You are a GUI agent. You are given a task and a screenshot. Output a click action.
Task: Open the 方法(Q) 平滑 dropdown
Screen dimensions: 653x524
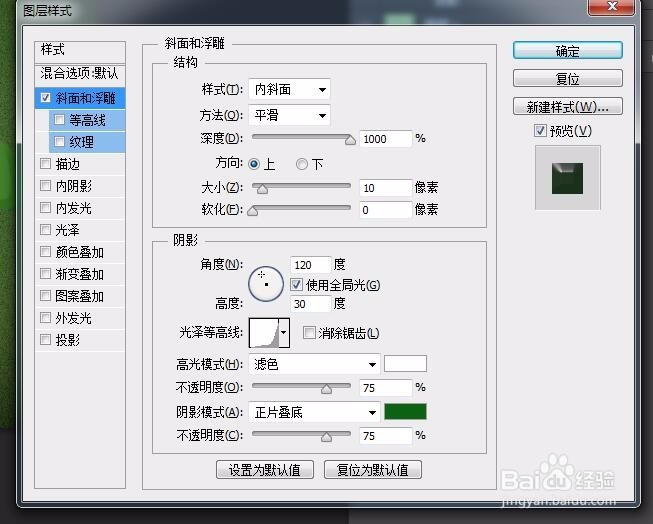(x=289, y=115)
